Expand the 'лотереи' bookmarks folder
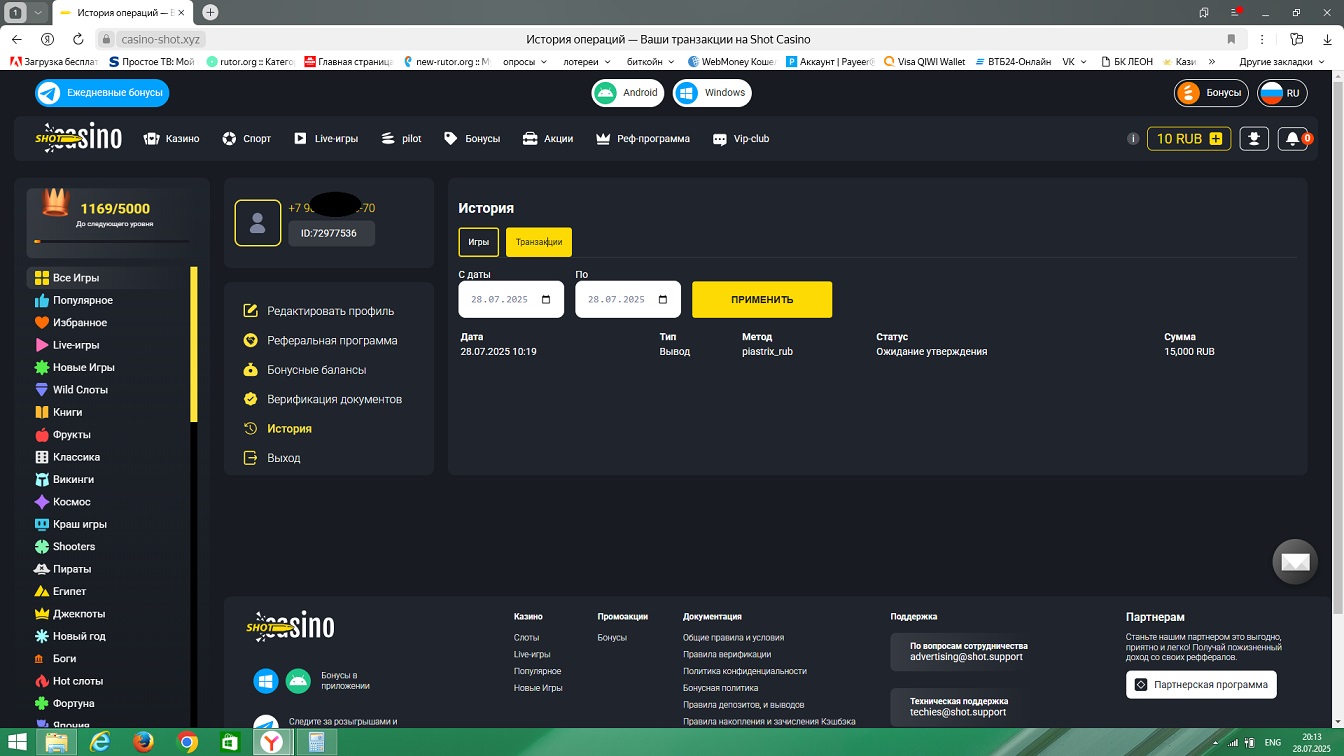Screen dimensions: 1344x756 [x=586, y=61]
